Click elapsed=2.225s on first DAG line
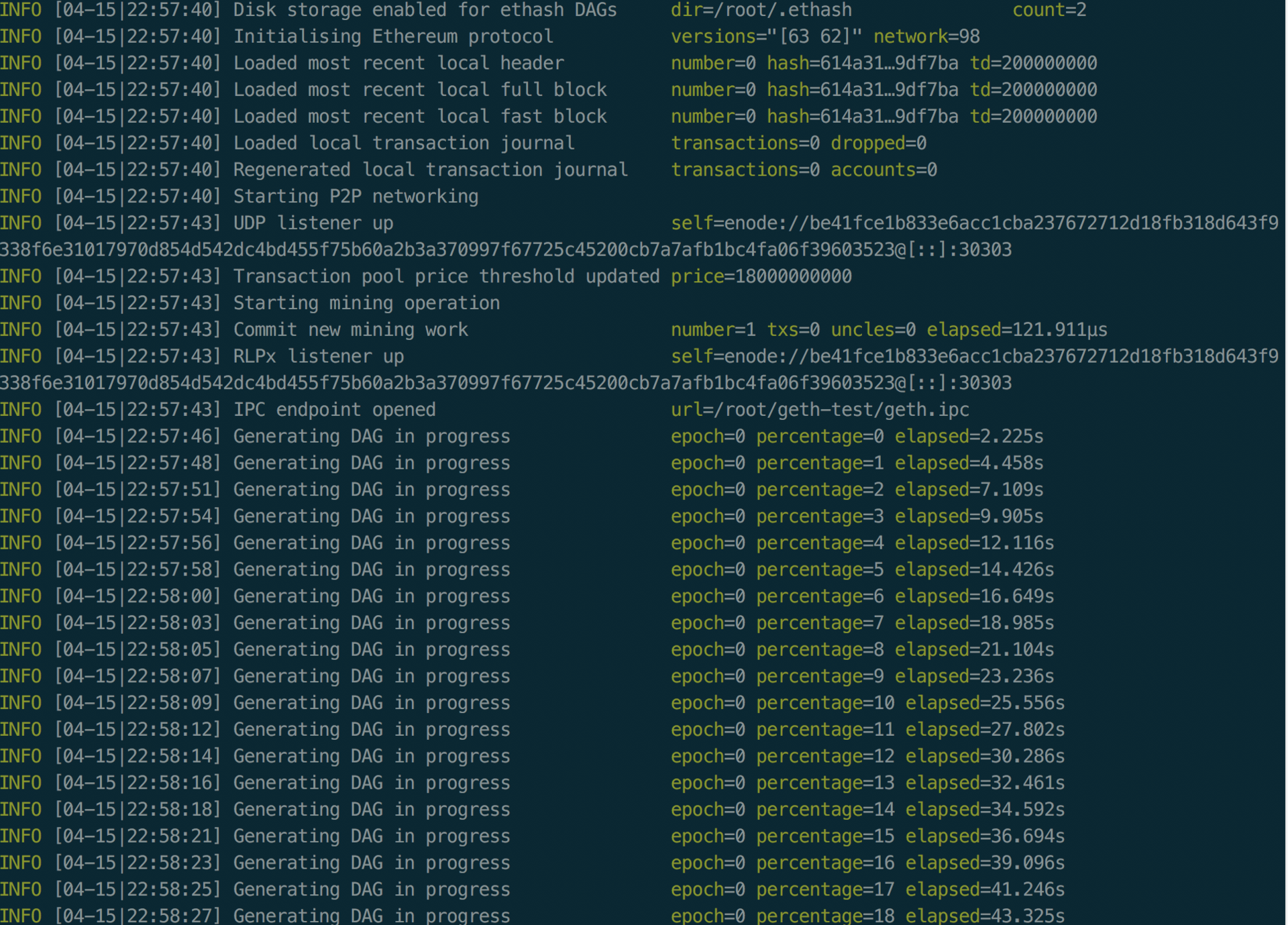 pyautogui.click(x=969, y=437)
